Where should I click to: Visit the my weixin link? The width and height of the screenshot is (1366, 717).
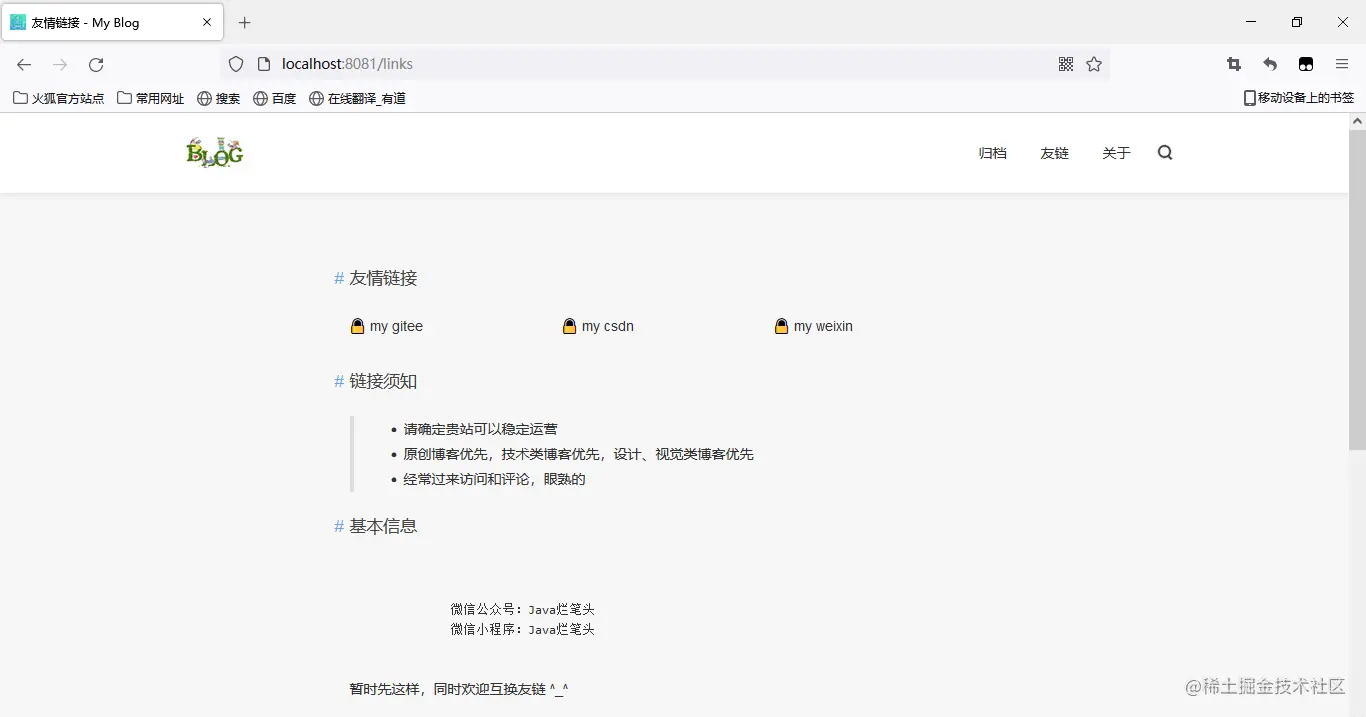pos(823,326)
